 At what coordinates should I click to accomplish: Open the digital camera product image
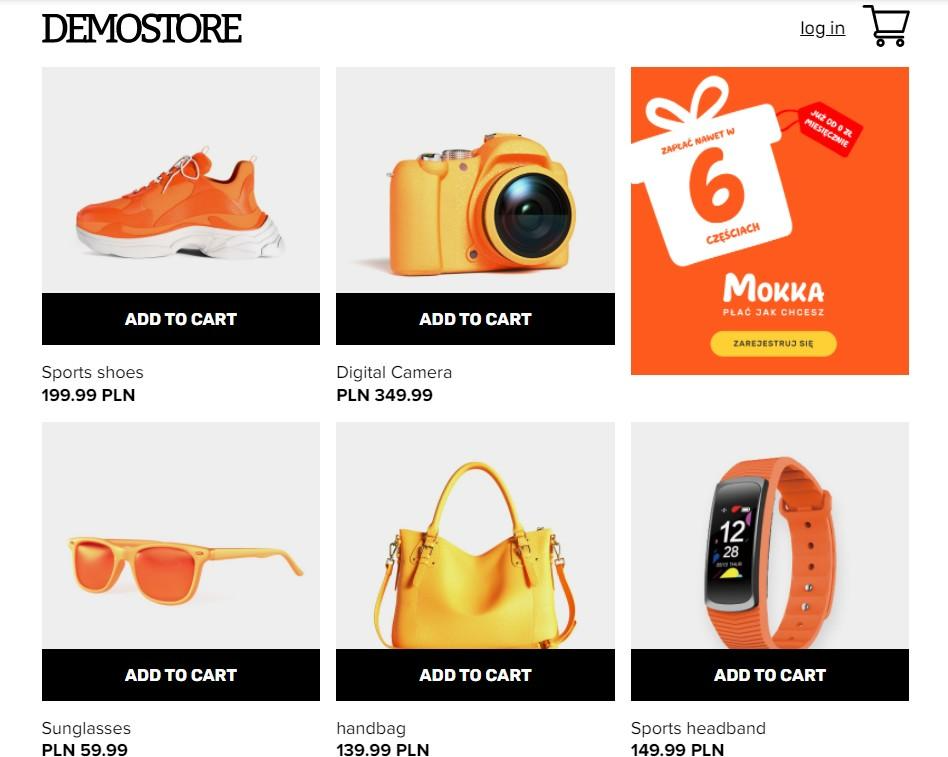pos(475,180)
